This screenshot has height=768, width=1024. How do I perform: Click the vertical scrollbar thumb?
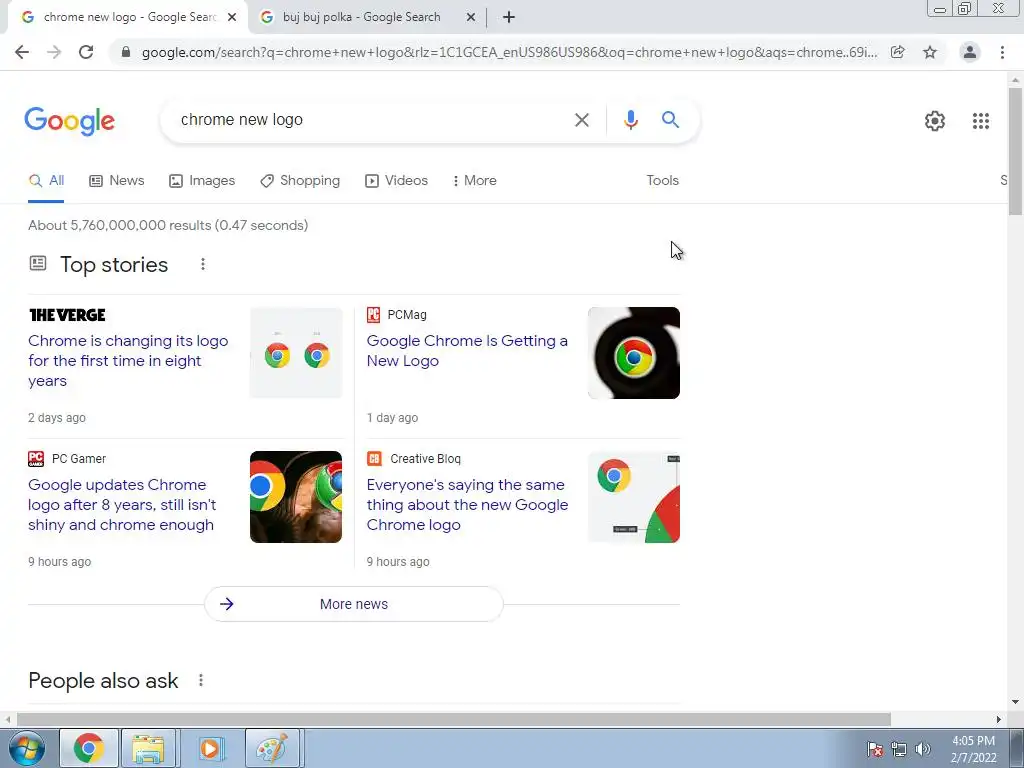[1015, 150]
